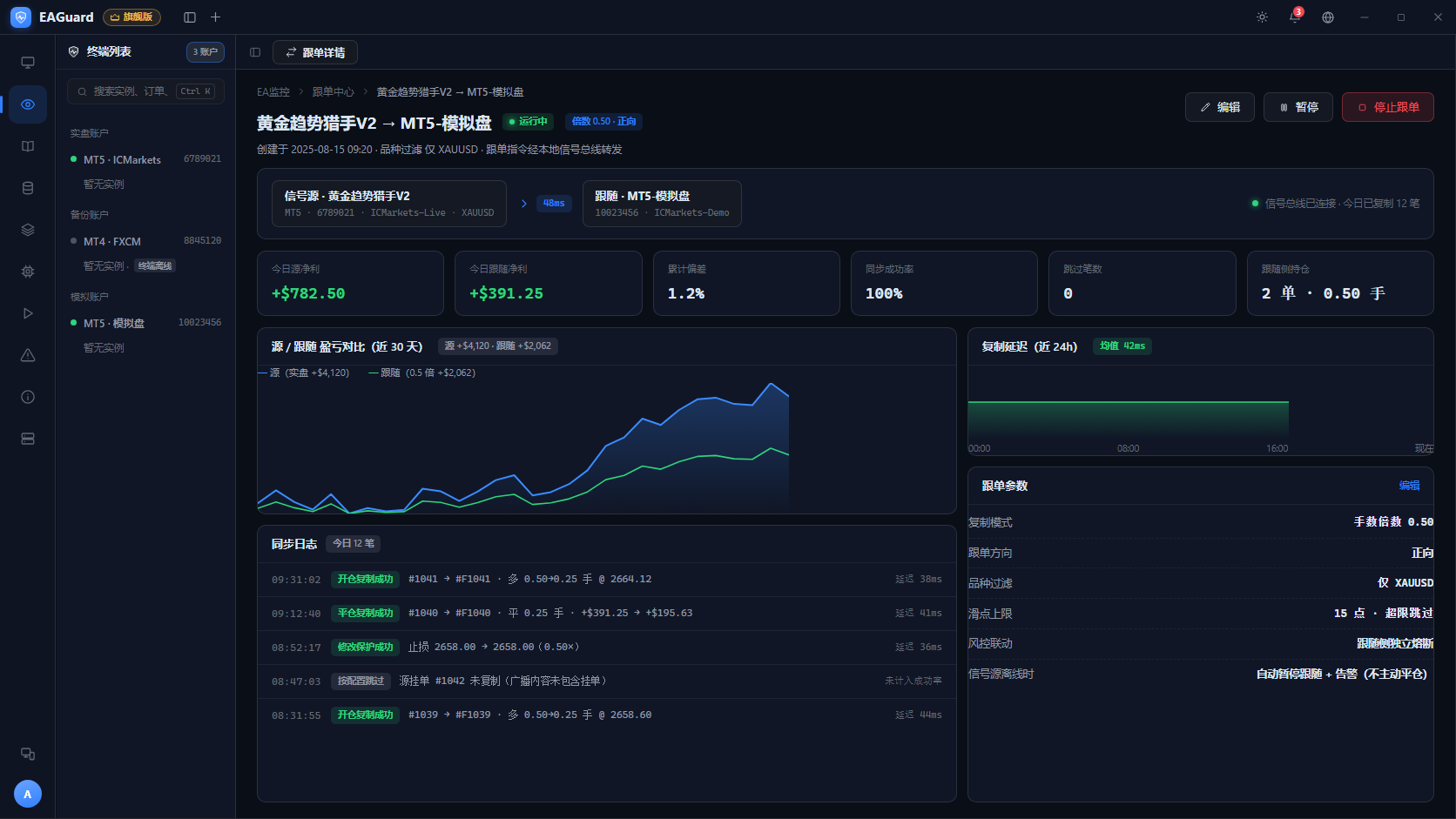This screenshot has width=1456, height=819.
Task: Click the 旗舰版 edition badge
Action: click(131, 17)
